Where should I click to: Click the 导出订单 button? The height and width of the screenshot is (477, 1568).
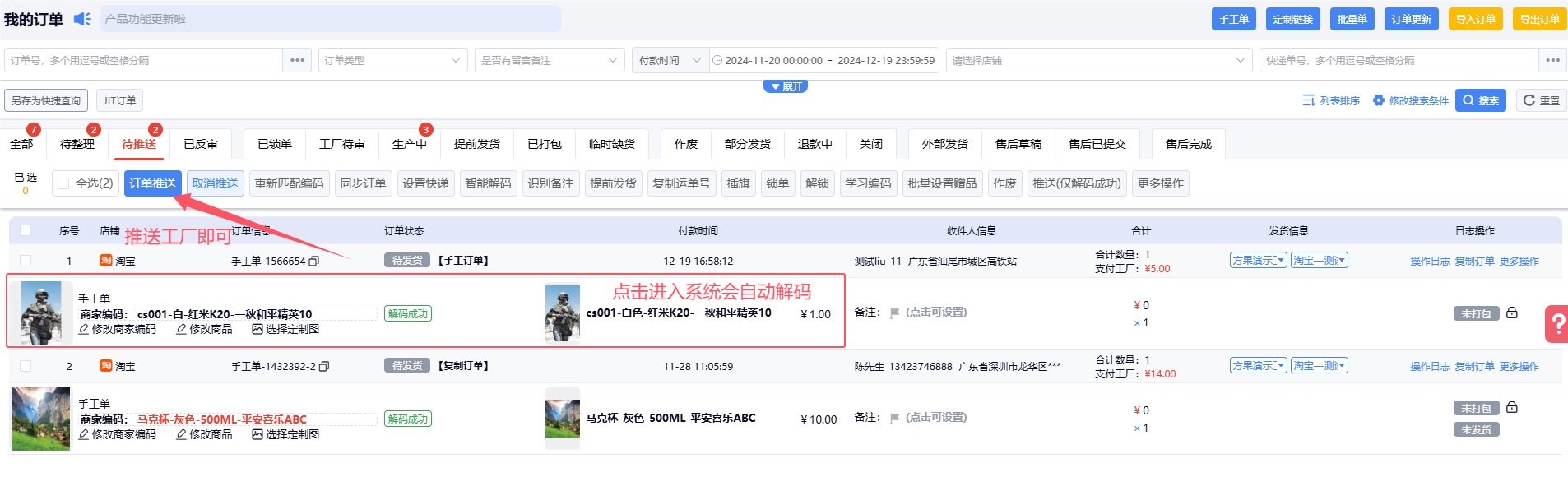(1539, 19)
